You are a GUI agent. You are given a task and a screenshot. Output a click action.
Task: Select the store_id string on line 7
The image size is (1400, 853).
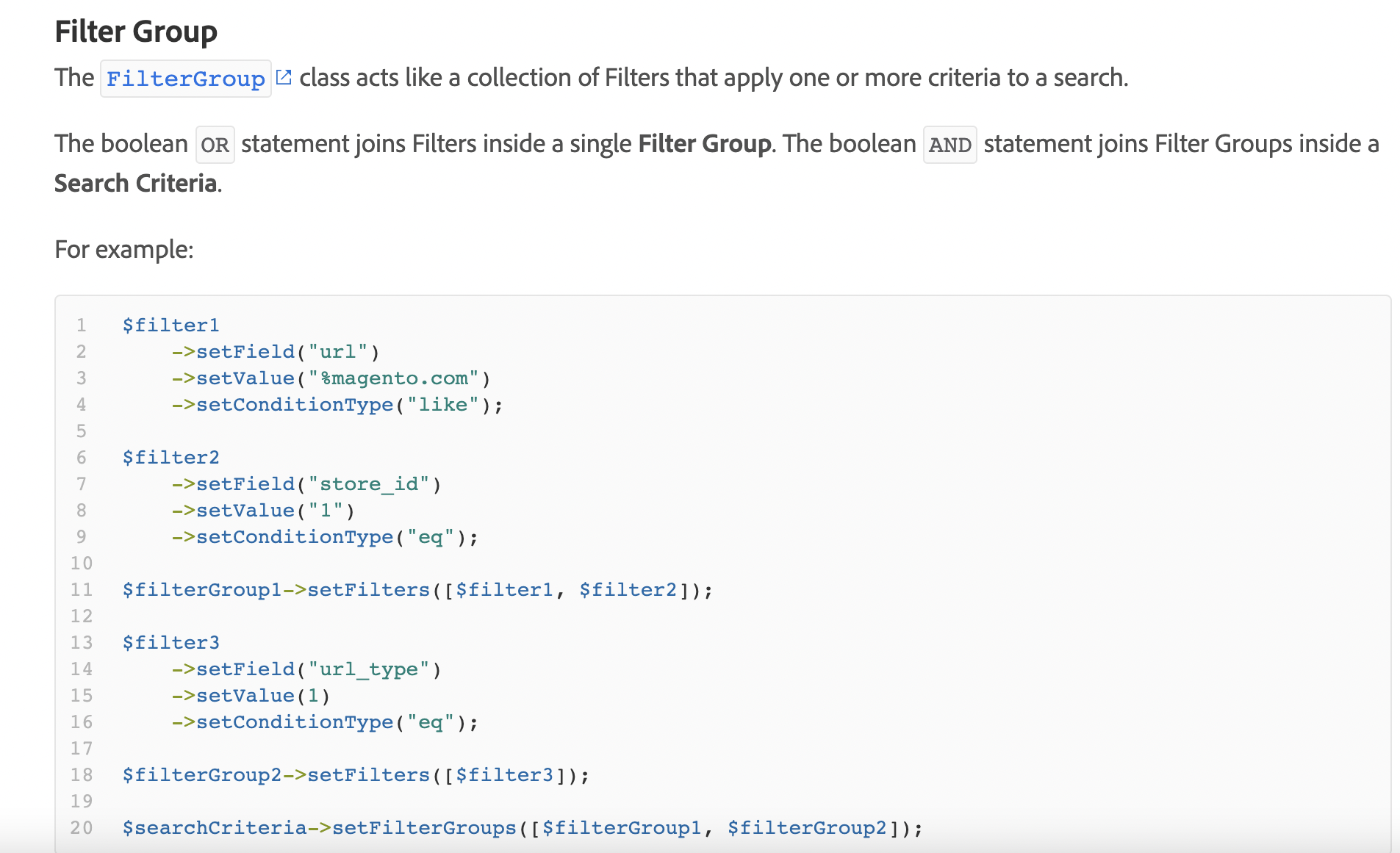[370, 483]
